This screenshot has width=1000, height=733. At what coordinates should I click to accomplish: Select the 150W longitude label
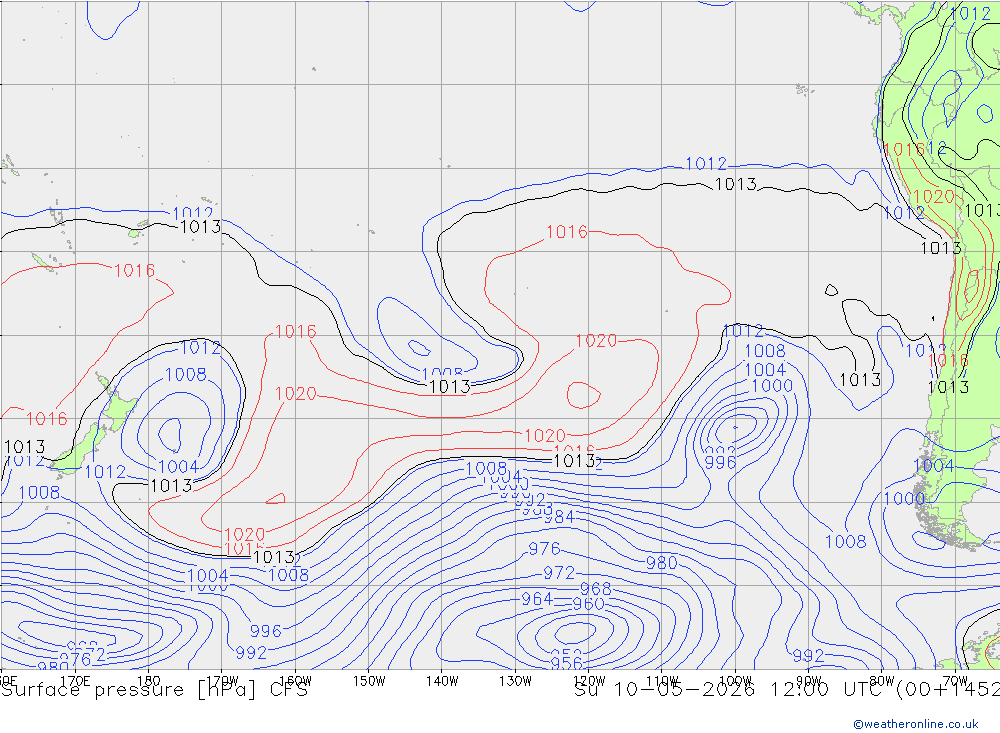[369, 681]
